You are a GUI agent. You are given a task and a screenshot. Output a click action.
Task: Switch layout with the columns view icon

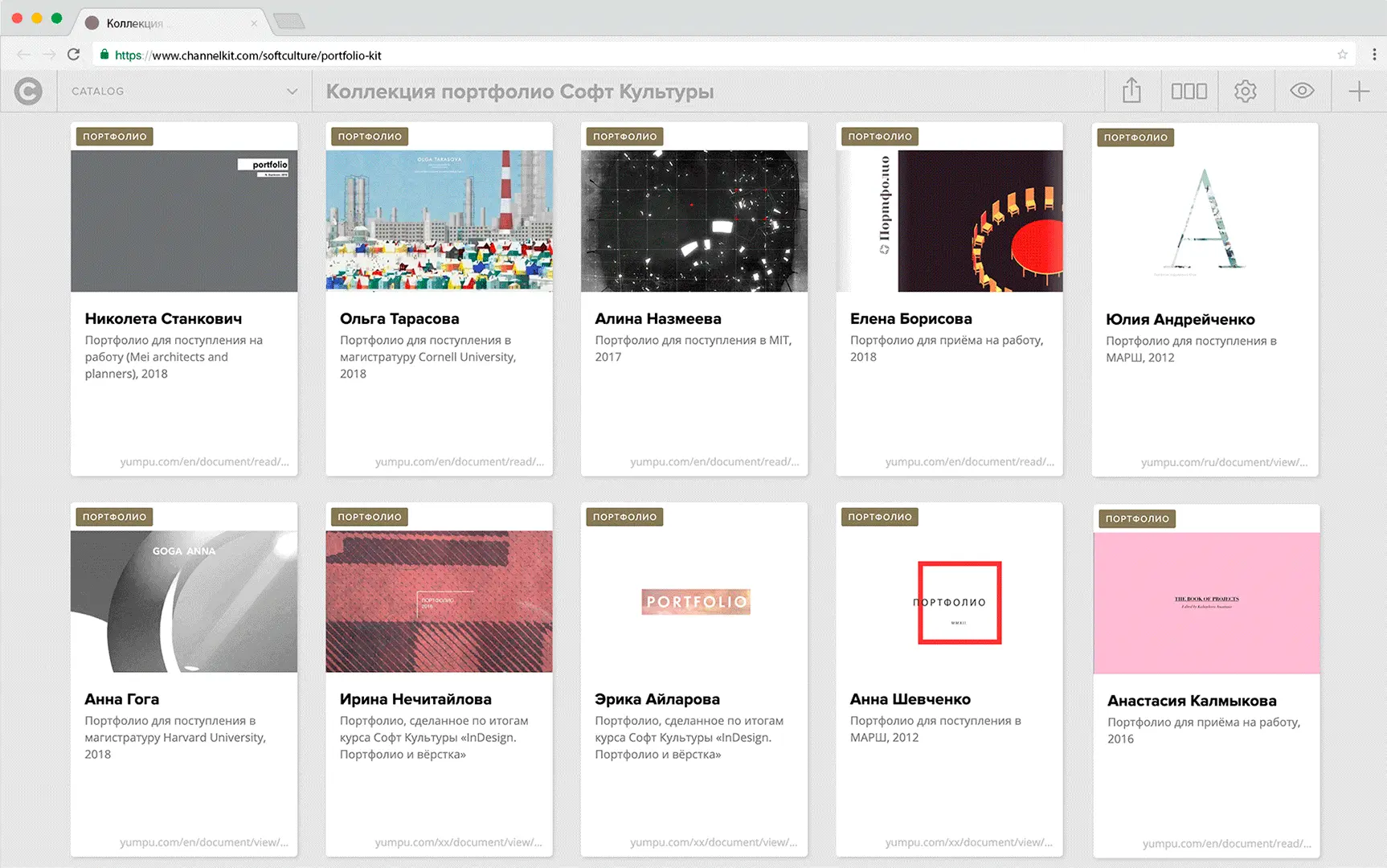[1189, 91]
